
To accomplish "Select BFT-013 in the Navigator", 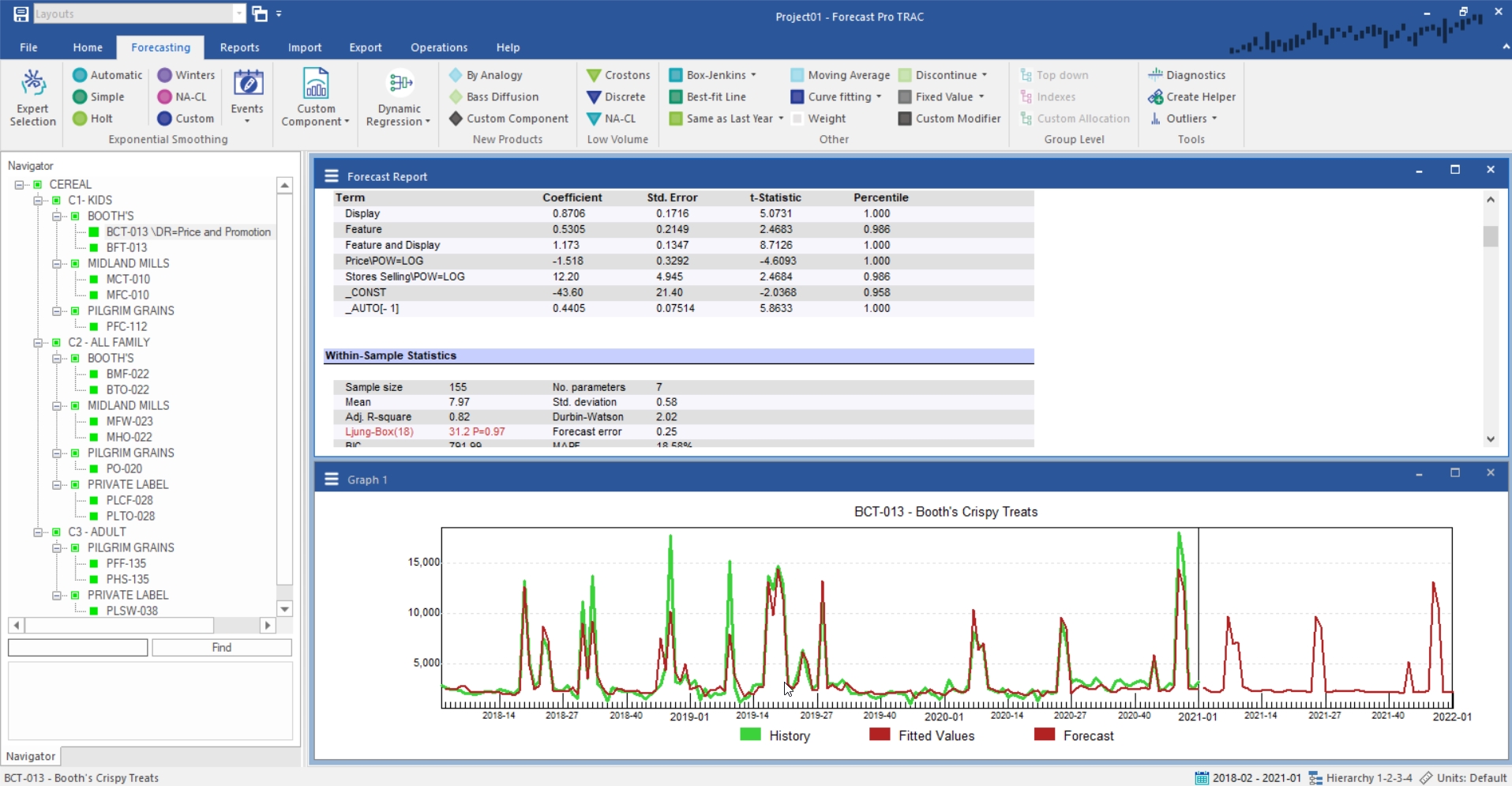I will [x=126, y=247].
